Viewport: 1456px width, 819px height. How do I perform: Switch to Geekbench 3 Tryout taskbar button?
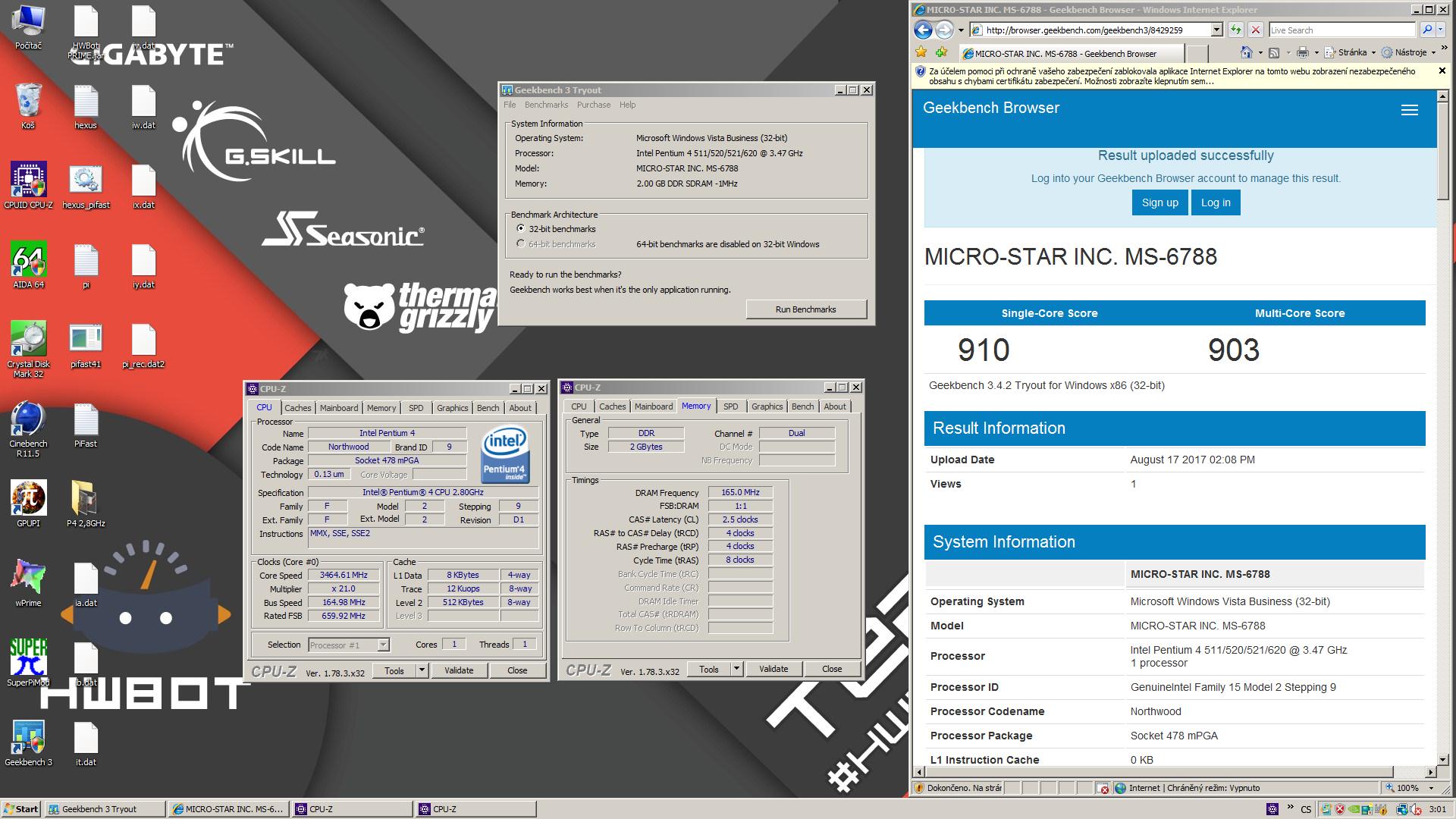pos(105,809)
